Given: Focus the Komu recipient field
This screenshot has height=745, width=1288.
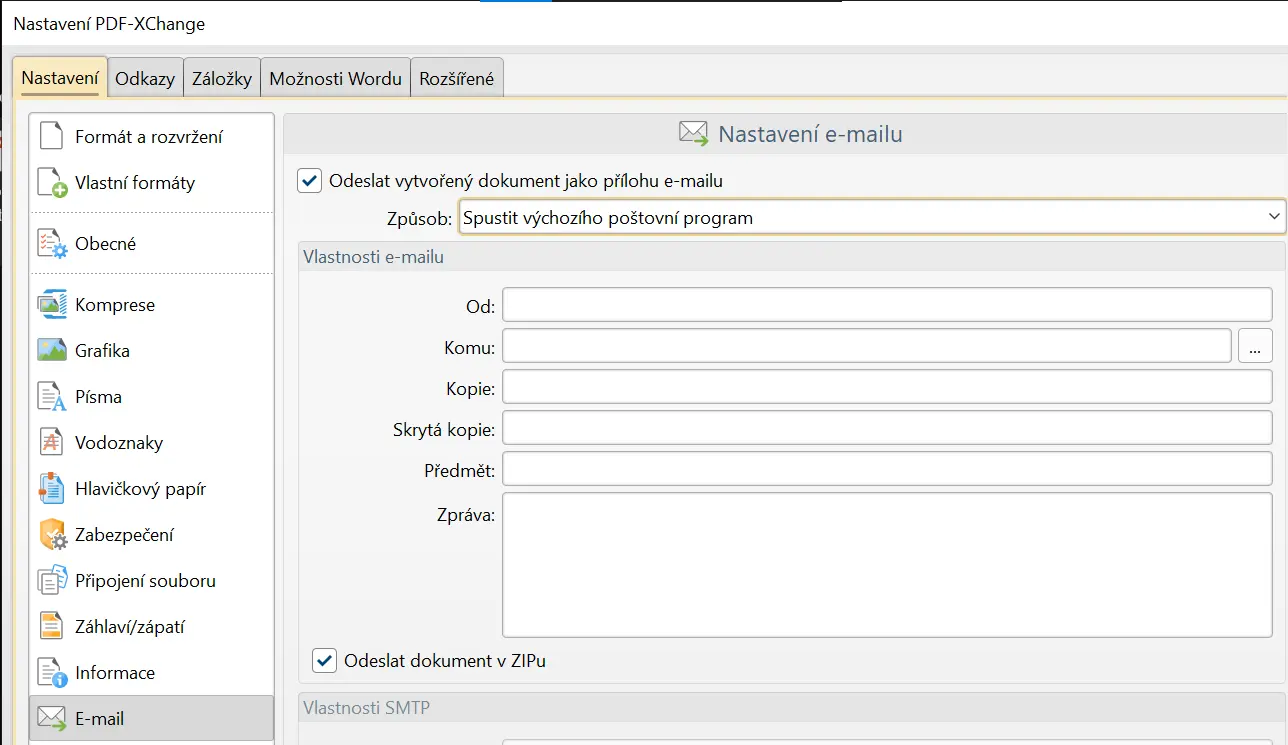Looking at the screenshot, I should (866, 345).
